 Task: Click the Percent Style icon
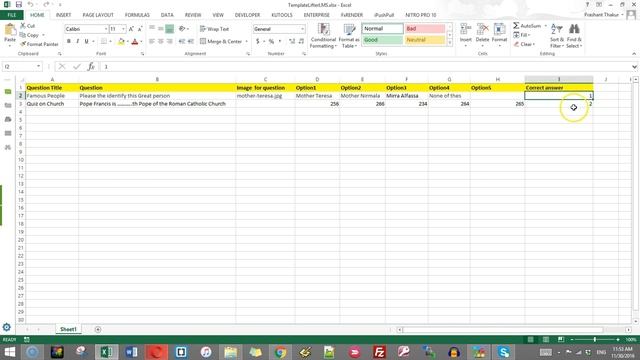click(271, 41)
